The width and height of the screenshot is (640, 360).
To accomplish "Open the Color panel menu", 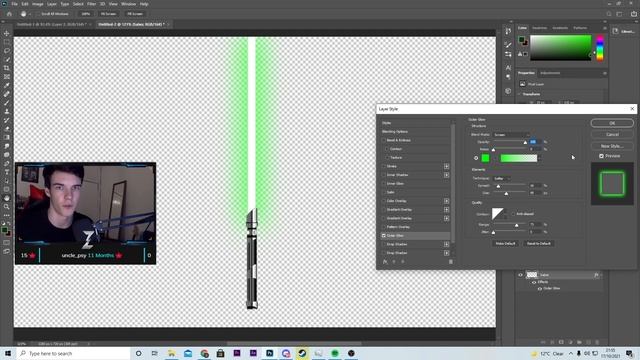I will click(604, 28).
